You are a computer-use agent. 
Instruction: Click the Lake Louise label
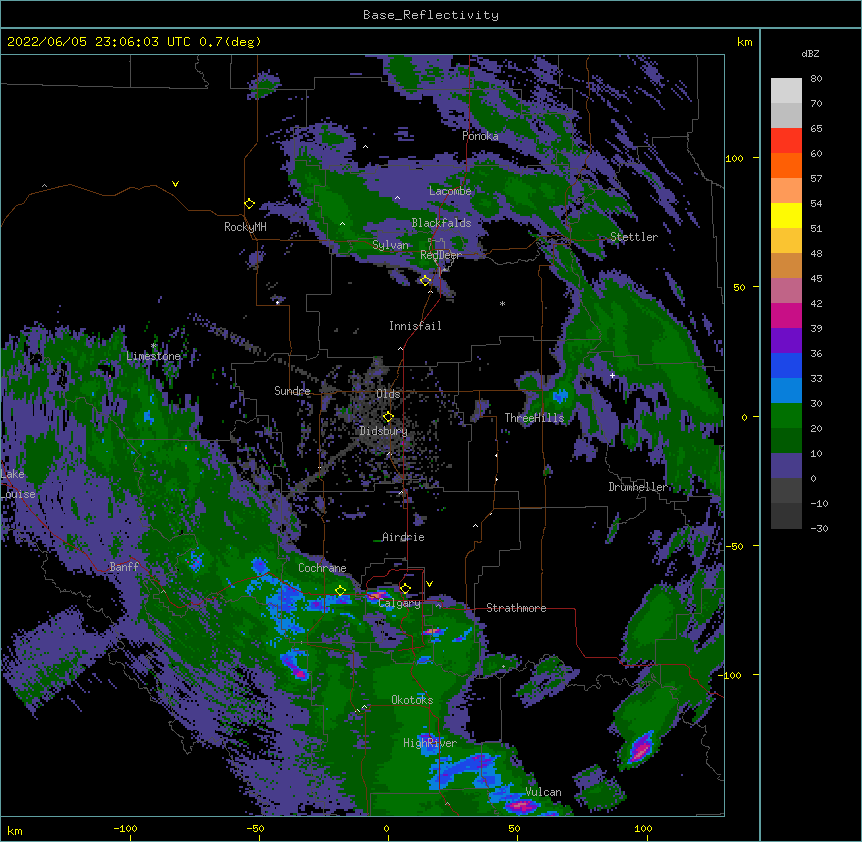[x=18, y=484]
